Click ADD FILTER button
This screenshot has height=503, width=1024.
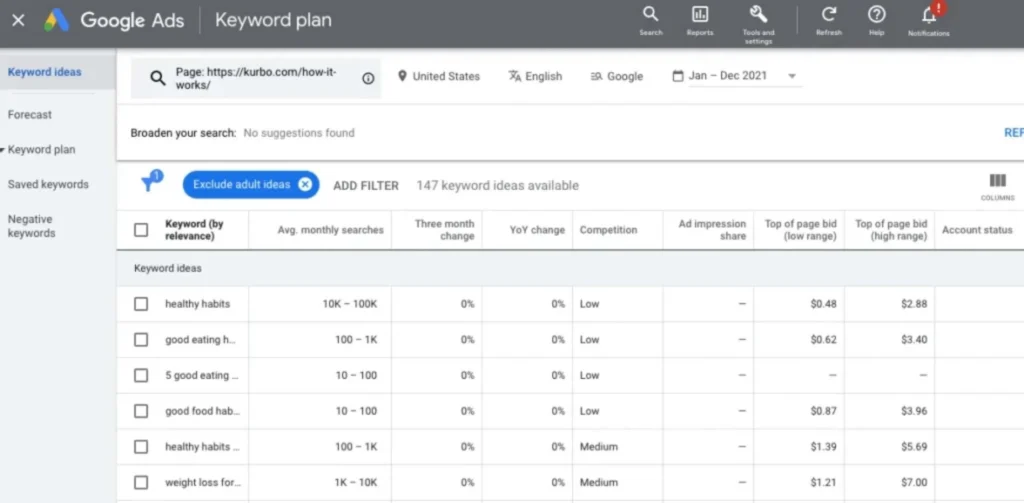click(x=366, y=185)
